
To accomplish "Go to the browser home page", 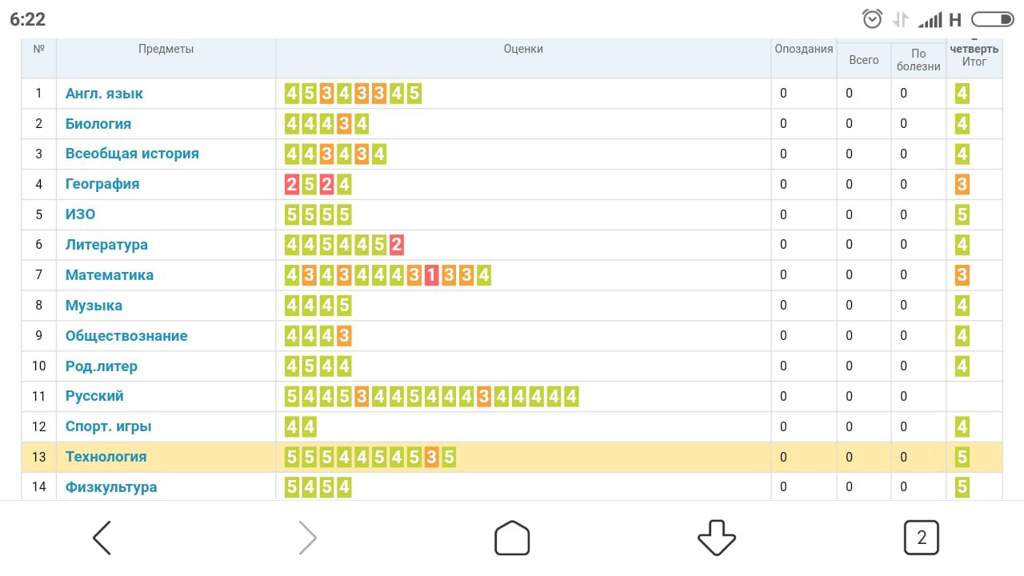I will tap(512, 538).
